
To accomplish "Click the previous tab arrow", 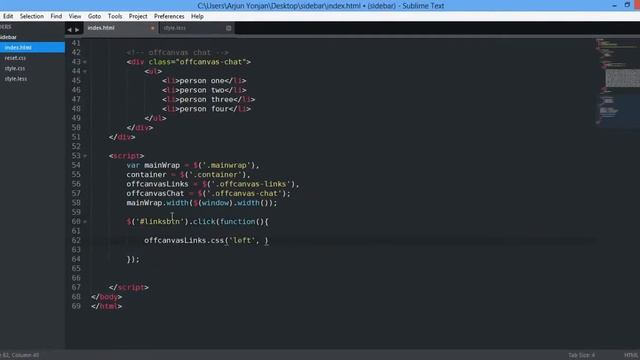I will click(69, 30).
